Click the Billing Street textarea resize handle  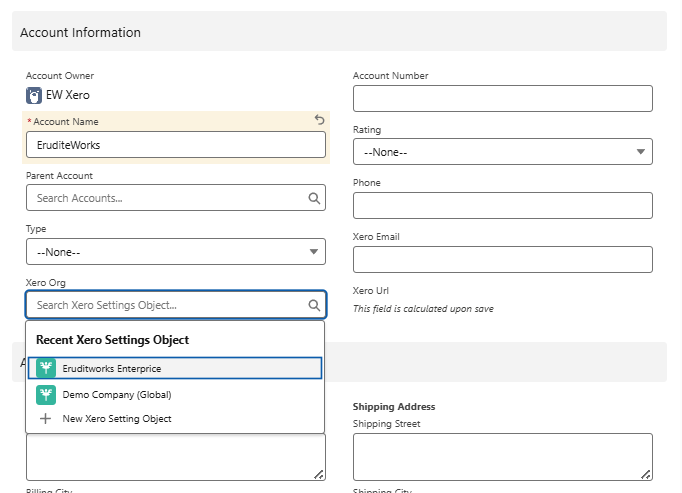319,474
